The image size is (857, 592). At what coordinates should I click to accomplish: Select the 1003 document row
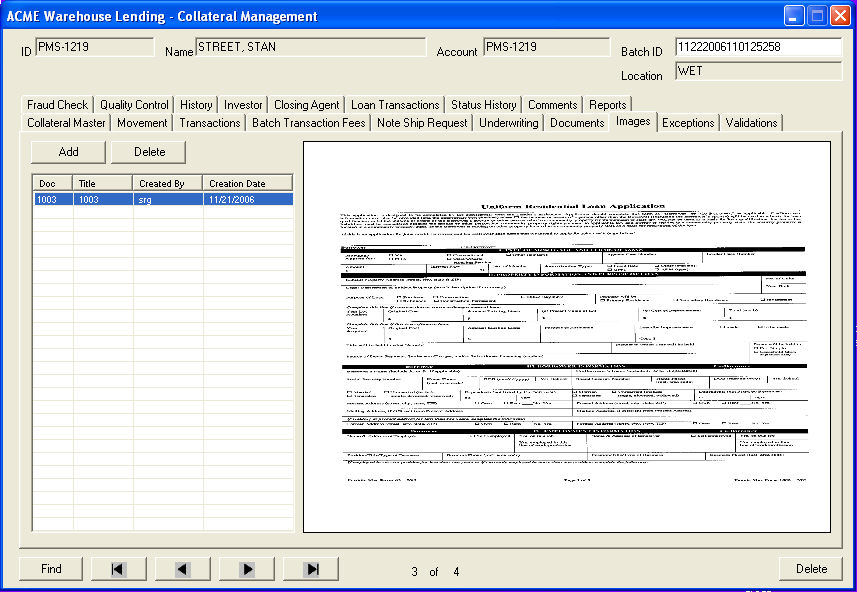[162, 199]
